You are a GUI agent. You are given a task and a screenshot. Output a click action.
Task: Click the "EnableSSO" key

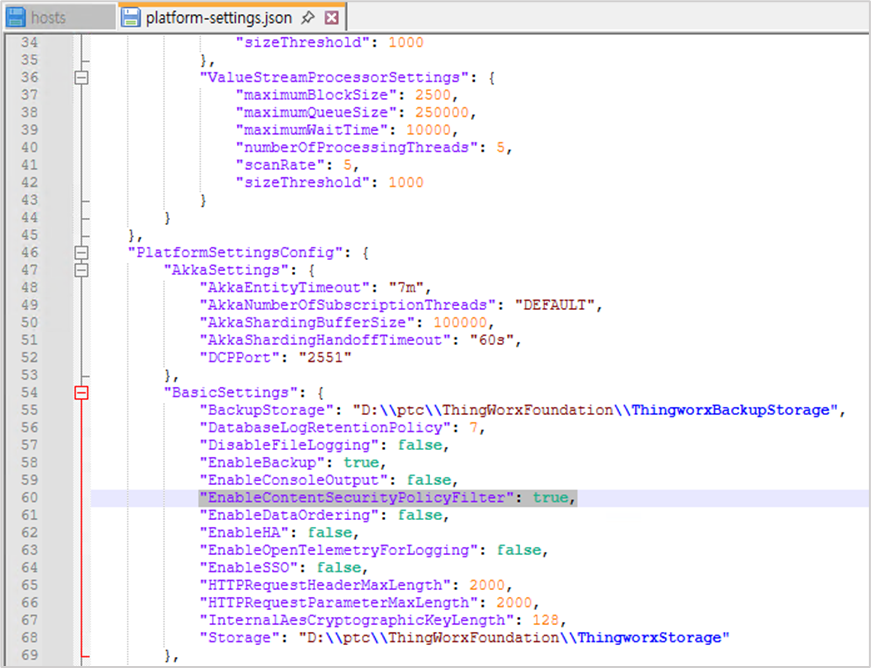249,567
